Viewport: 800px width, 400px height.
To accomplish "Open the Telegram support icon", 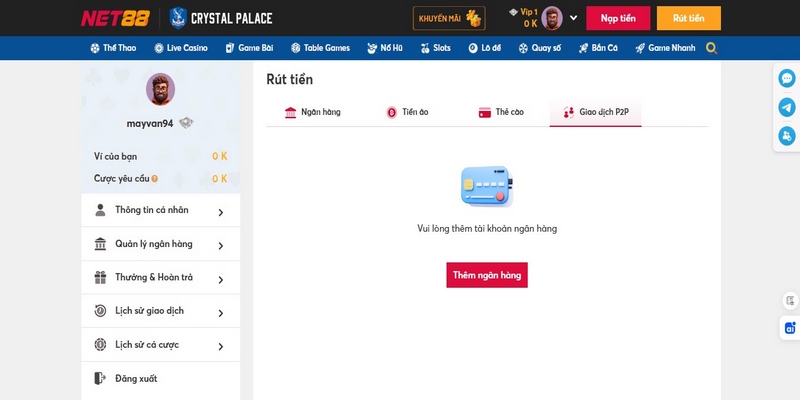I will (787, 108).
